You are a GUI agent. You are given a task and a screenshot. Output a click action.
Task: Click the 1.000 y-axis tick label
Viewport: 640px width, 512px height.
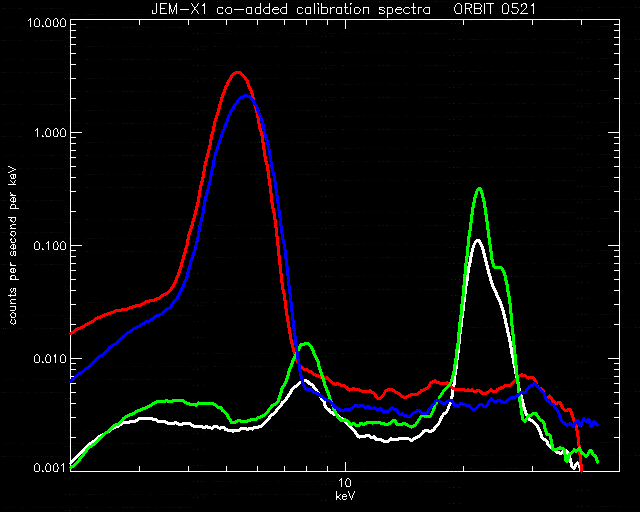tap(50, 133)
